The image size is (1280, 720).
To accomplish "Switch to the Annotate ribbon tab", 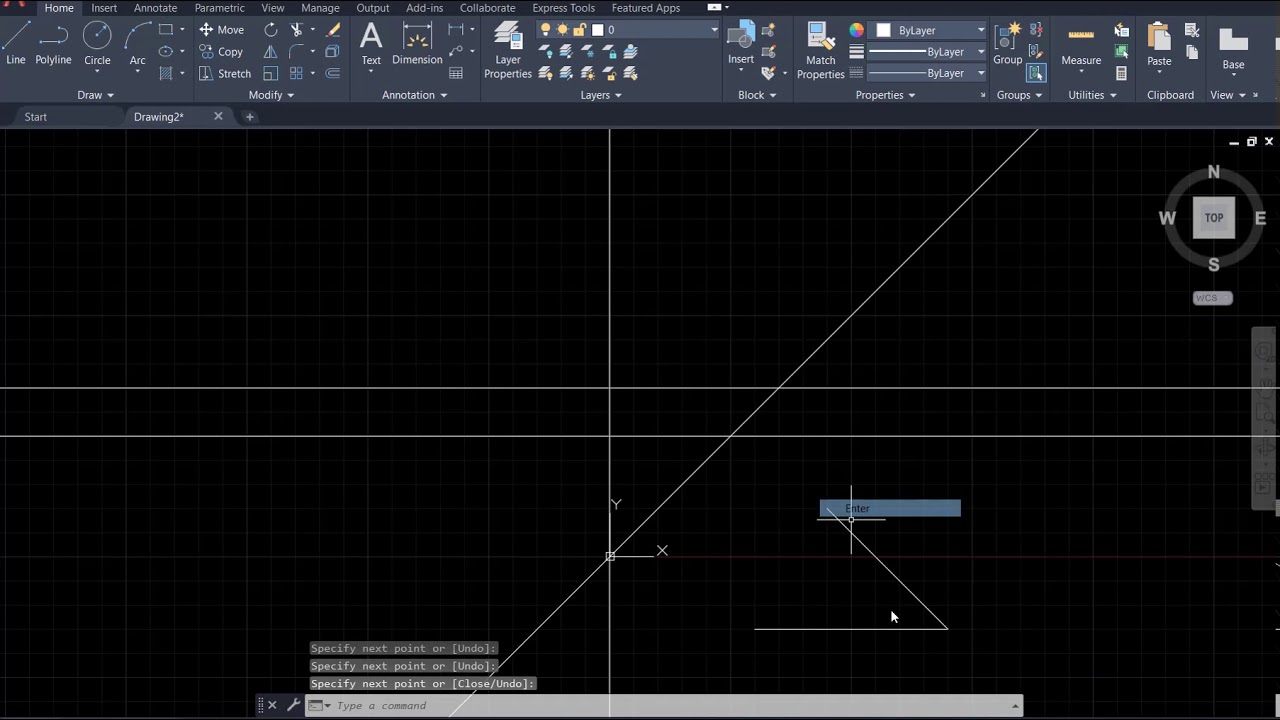I will click(x=155, y=8).
